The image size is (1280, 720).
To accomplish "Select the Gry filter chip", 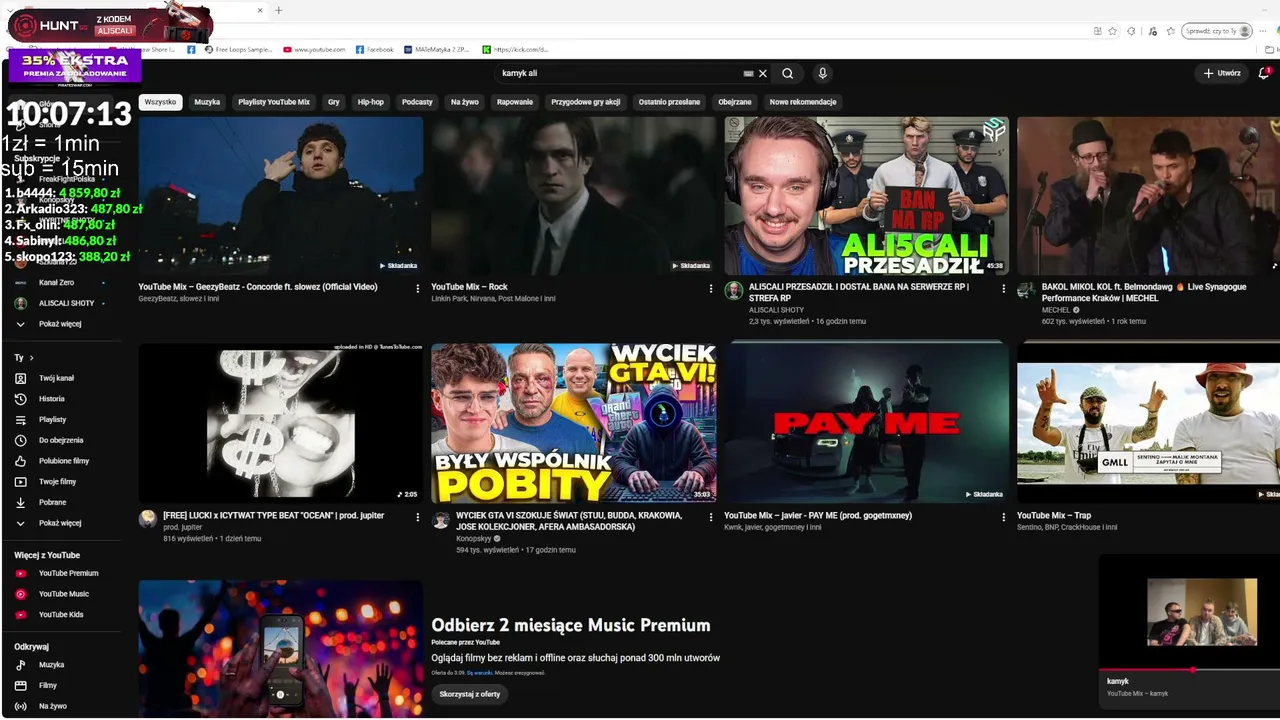I will 334,102.
